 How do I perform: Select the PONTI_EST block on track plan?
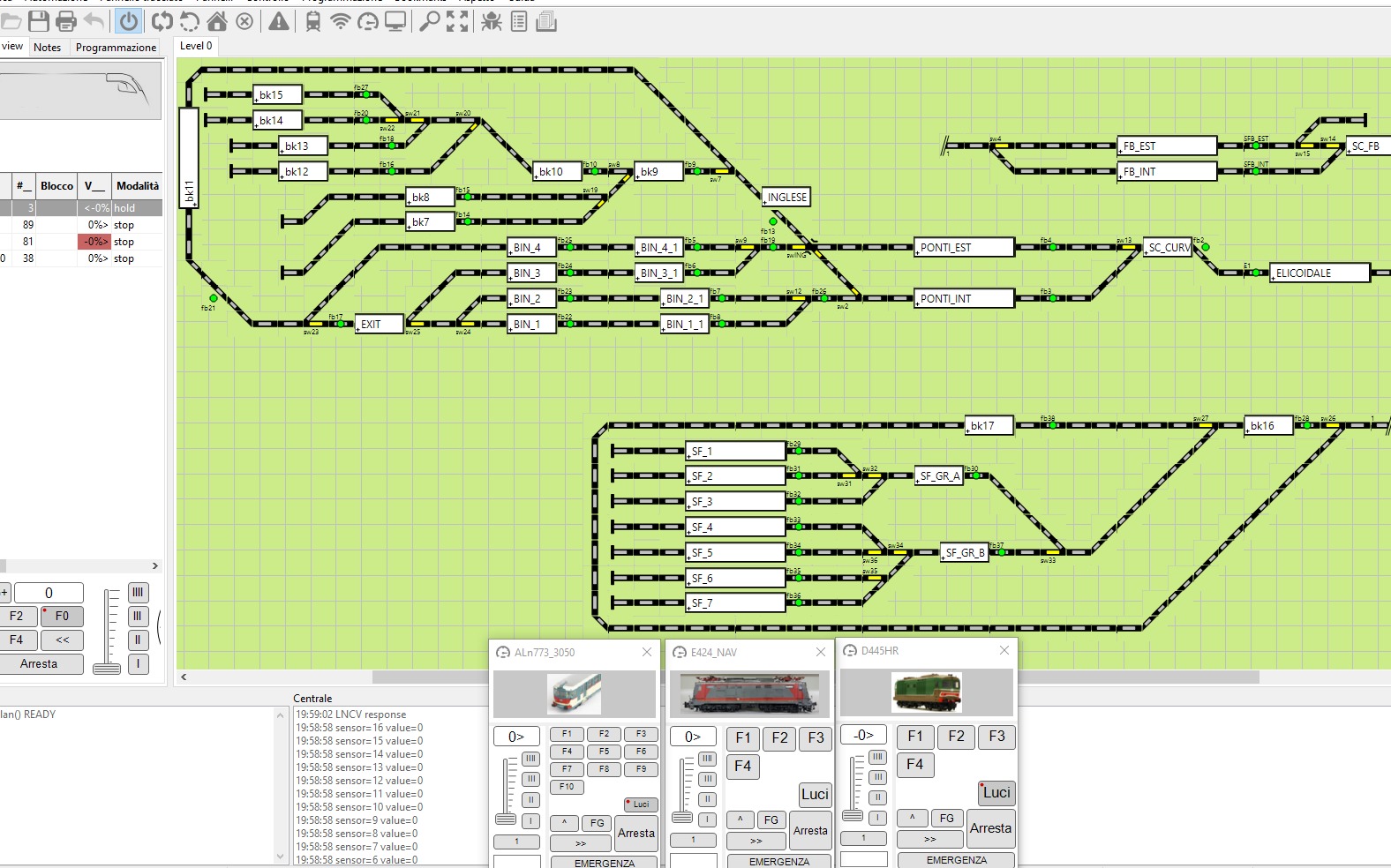(964, 248)
